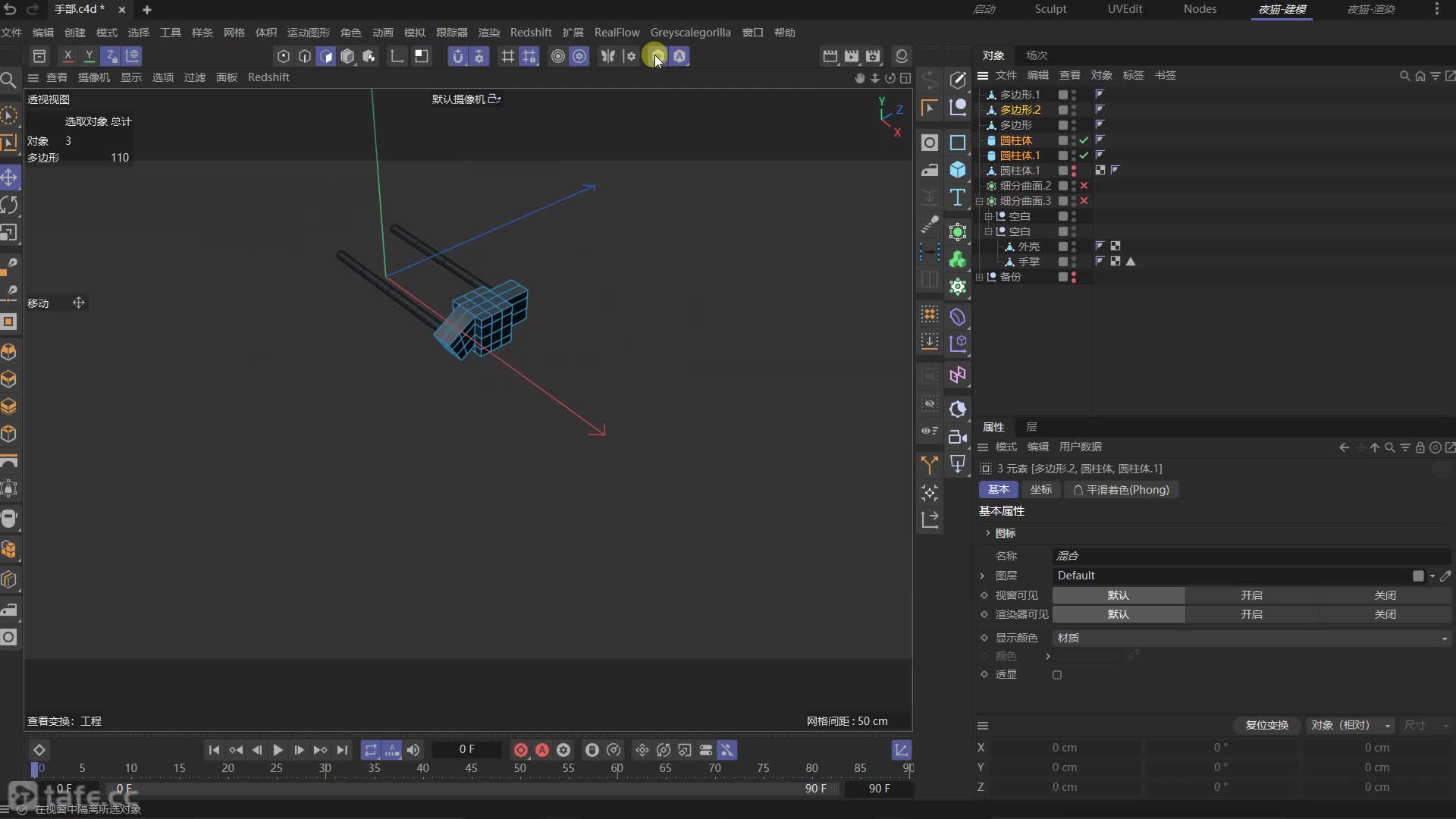
Task: Open the 对象 (相对) coordinate dropdown
Action: 1351,726
